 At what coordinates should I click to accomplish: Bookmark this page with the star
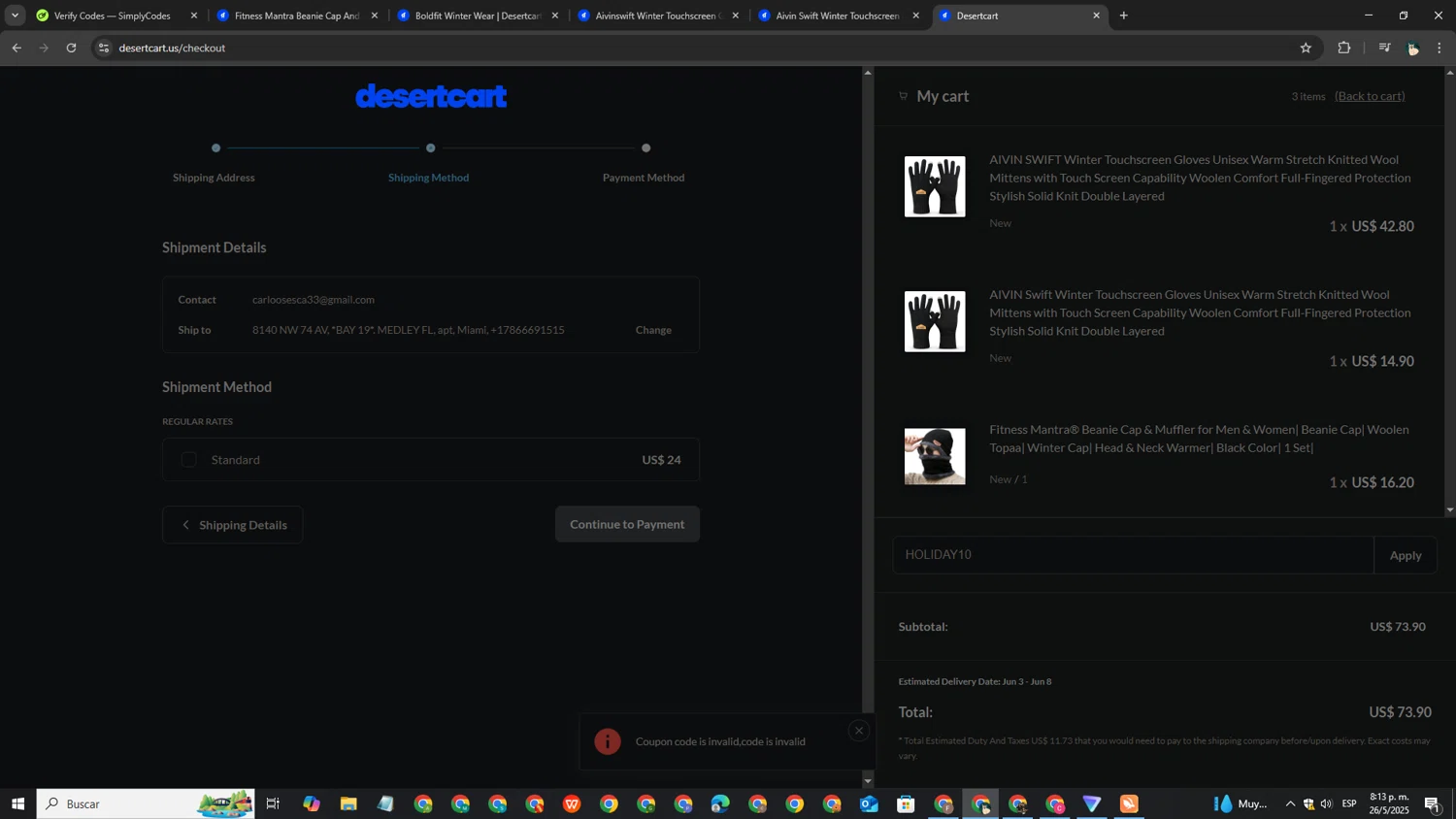[x=1306, y=48]
